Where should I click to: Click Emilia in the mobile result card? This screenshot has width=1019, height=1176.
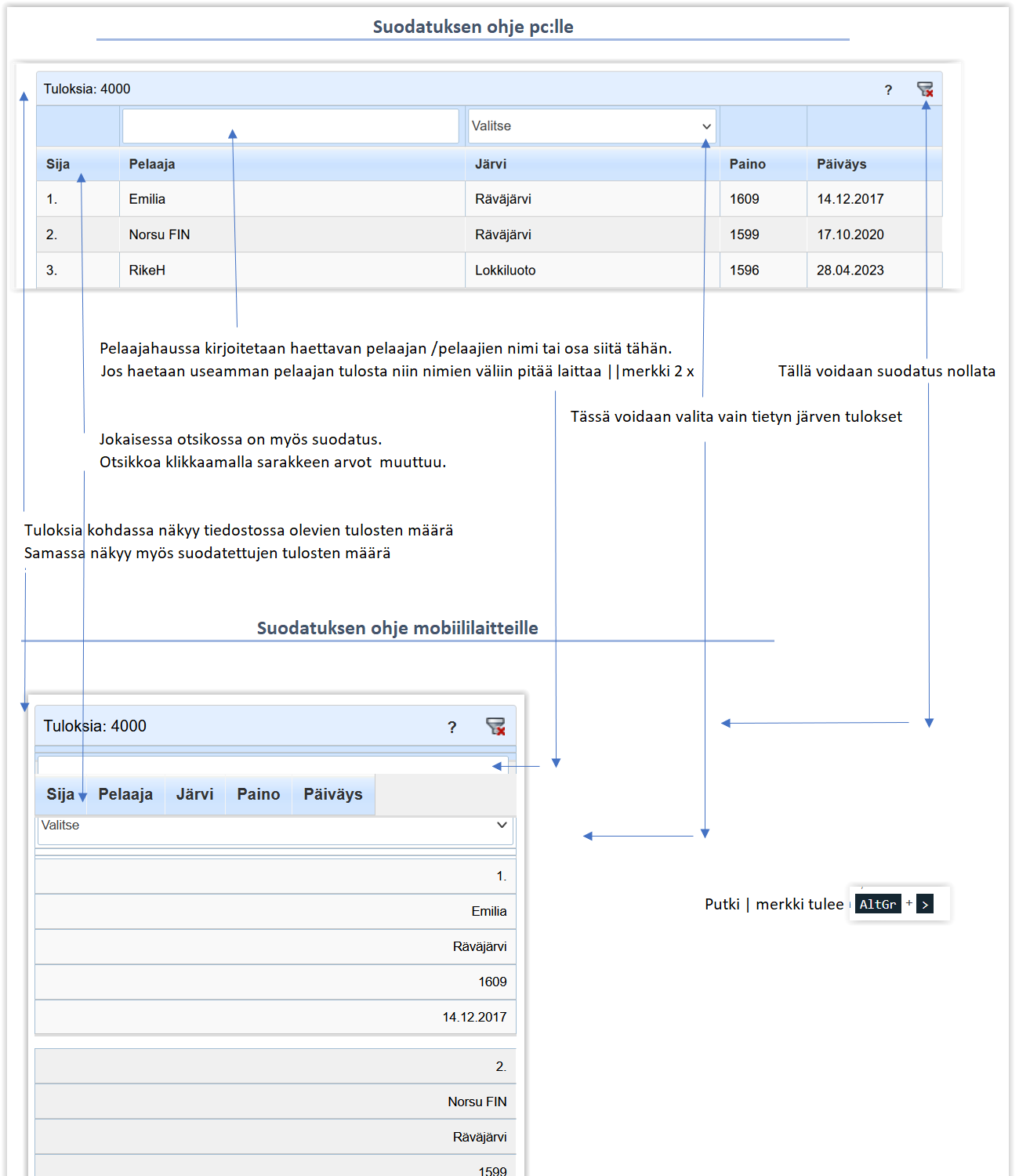click(489, 911)
